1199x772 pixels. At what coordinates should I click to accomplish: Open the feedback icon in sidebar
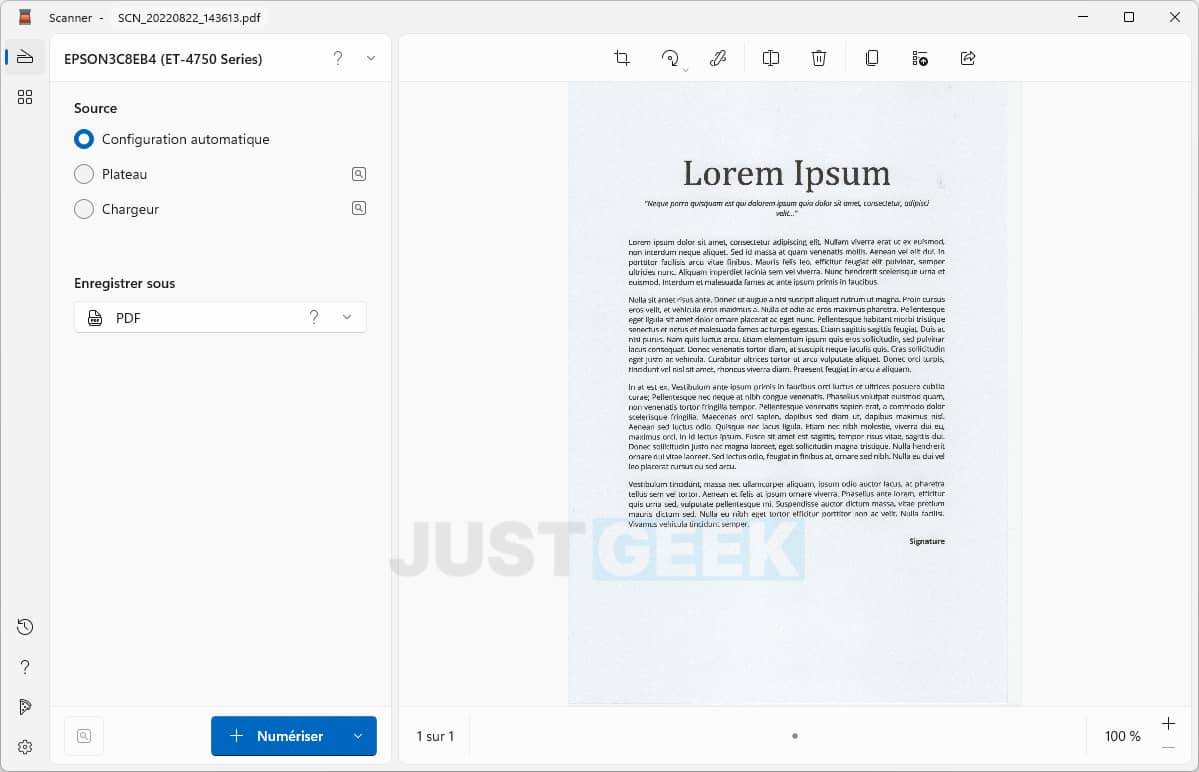[25, 706]
